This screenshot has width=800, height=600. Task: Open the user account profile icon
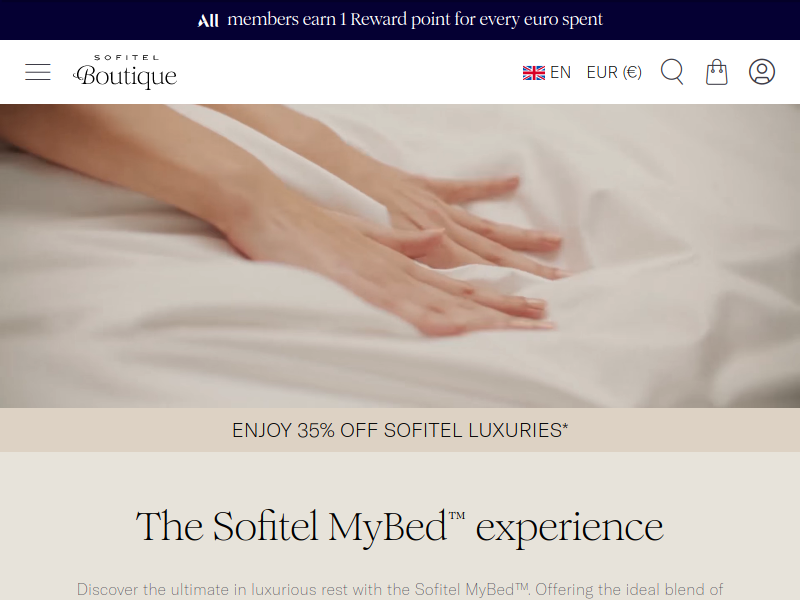[762, 72]
